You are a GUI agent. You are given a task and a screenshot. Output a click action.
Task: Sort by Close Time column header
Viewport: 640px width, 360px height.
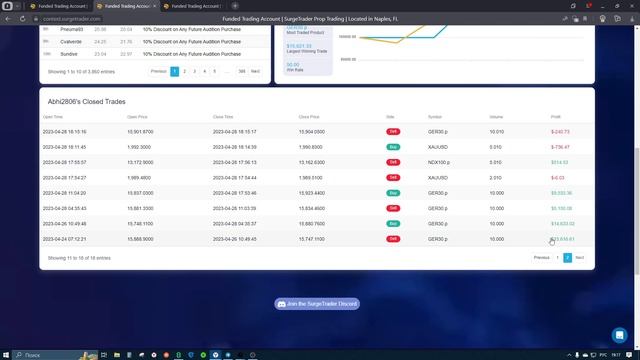click(x=223, y=117)
